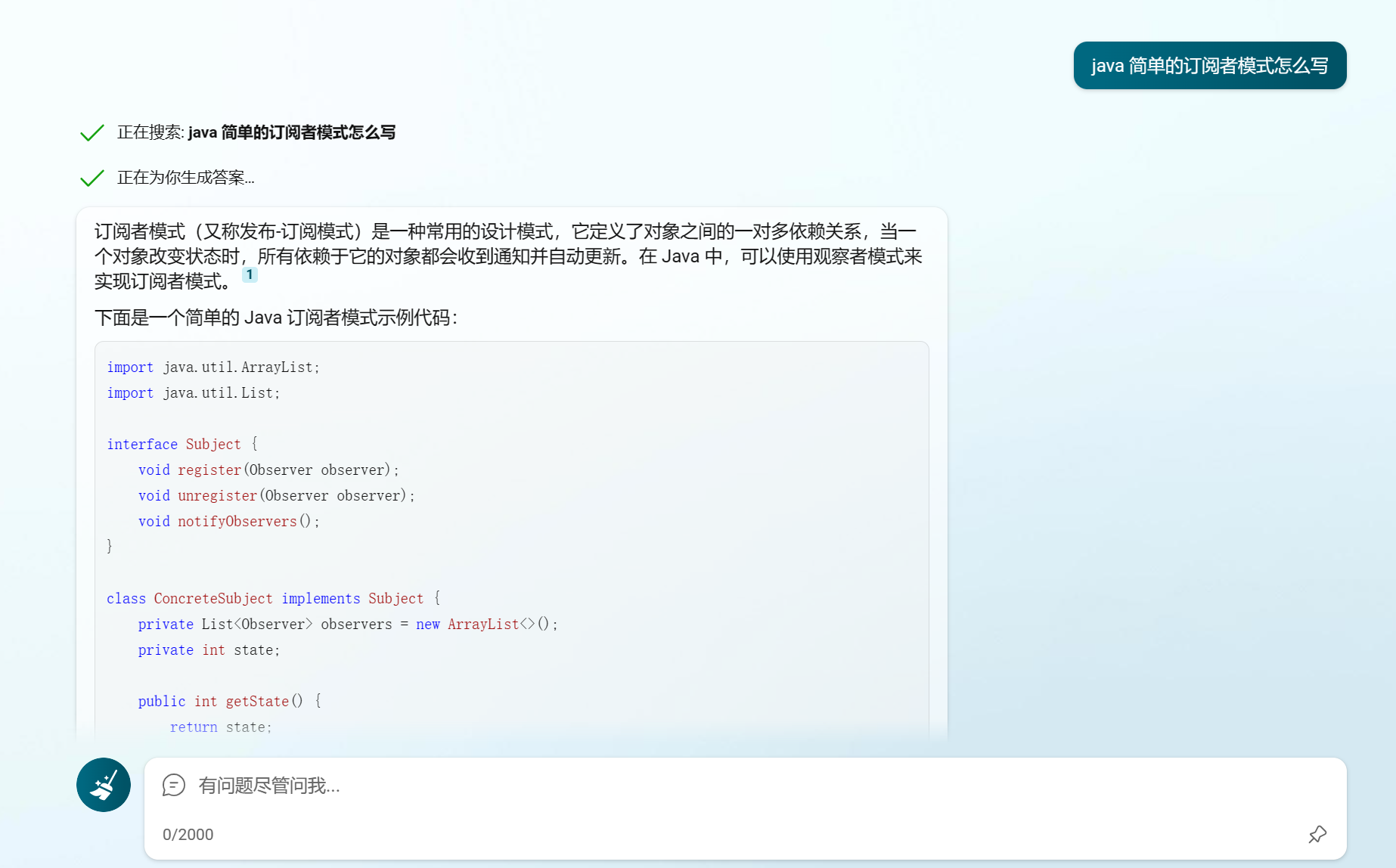This screenshot has height=868, width=1396.
Task: Click the user message bubble java 简单的订阅者模式怎么写
Action: [x=1210, y=66]
